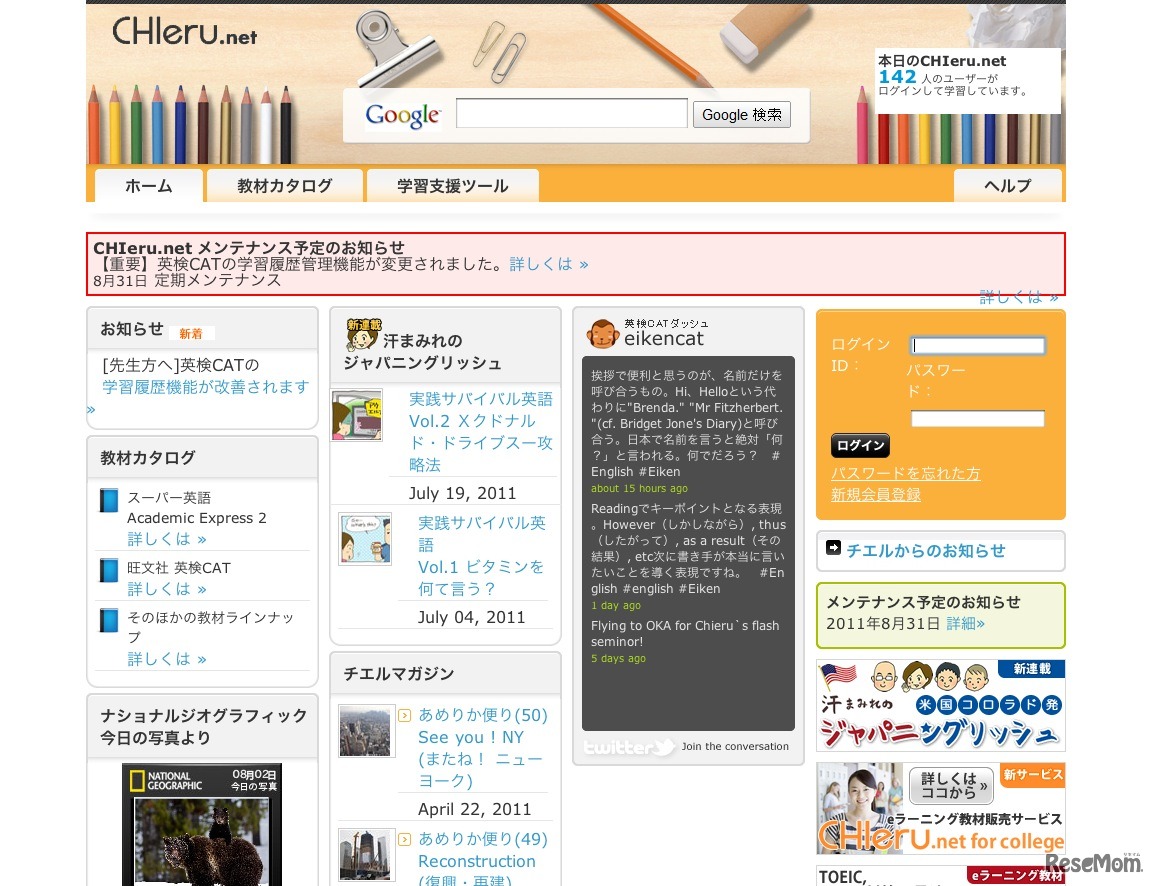
Task: Click the CHIeru.net logo in header
Action: 184,32
